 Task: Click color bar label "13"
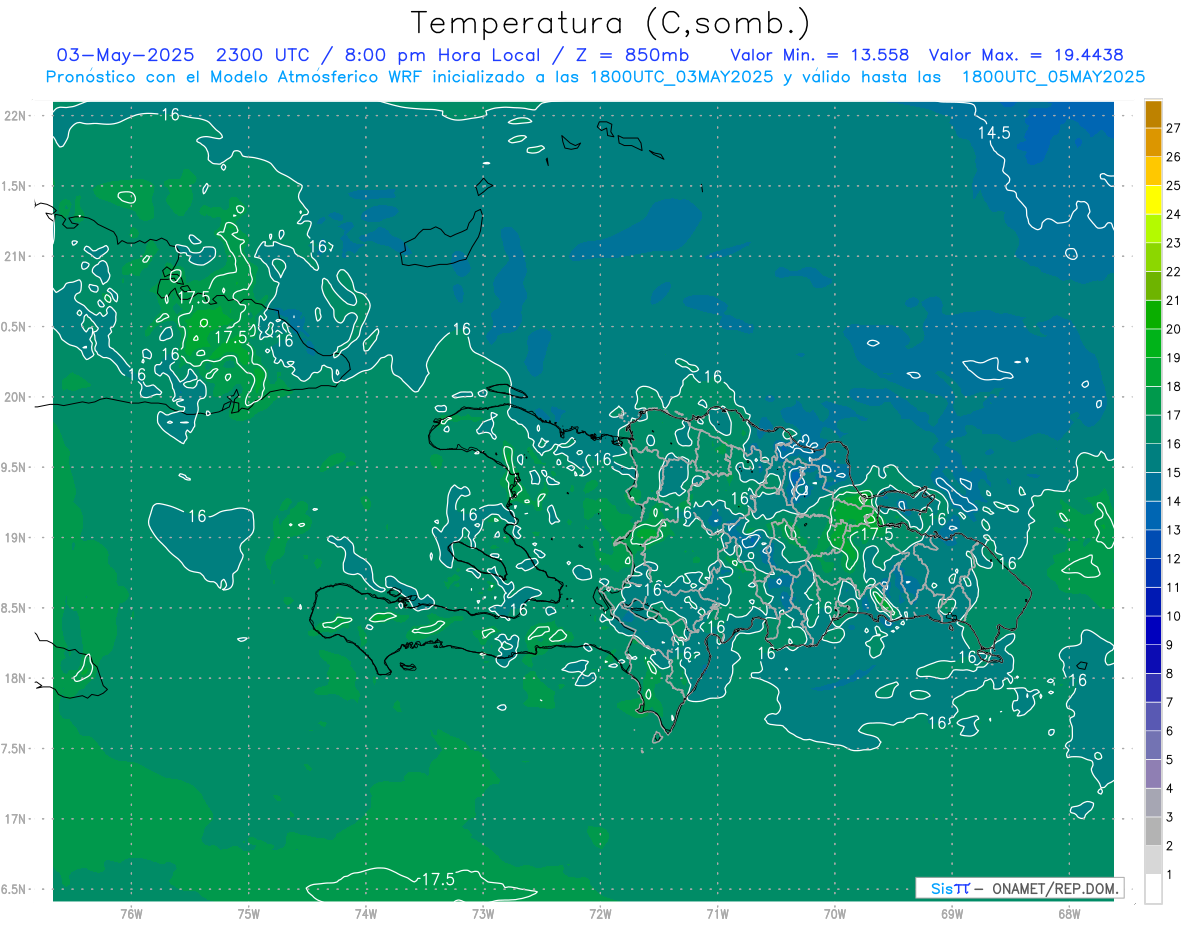click(1174, 530)
